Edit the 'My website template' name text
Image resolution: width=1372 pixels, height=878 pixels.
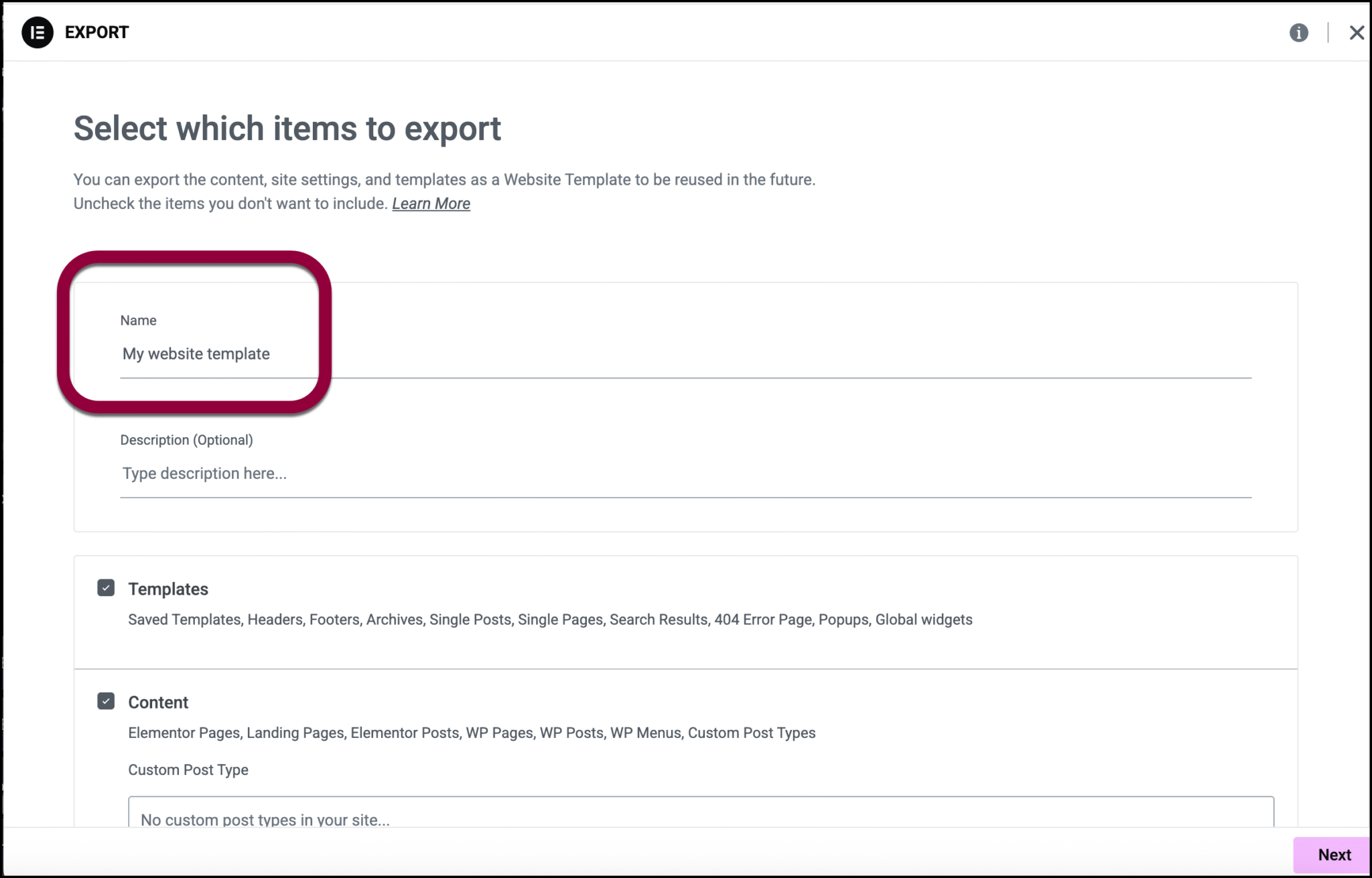196,354
